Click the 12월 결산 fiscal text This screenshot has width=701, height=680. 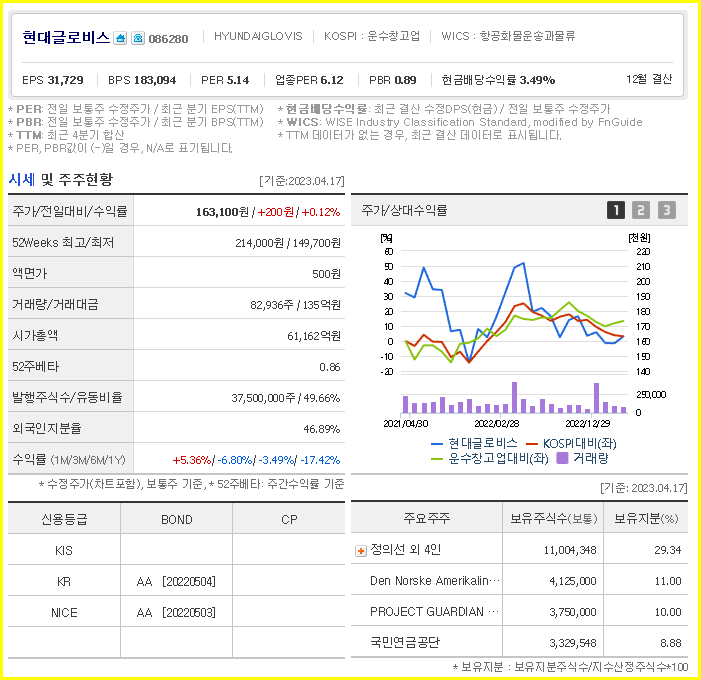tap(649, 79)
